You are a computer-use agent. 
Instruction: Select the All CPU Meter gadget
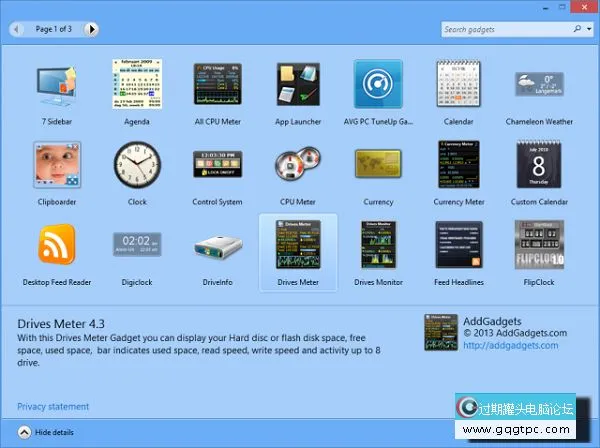pos(217,86)
